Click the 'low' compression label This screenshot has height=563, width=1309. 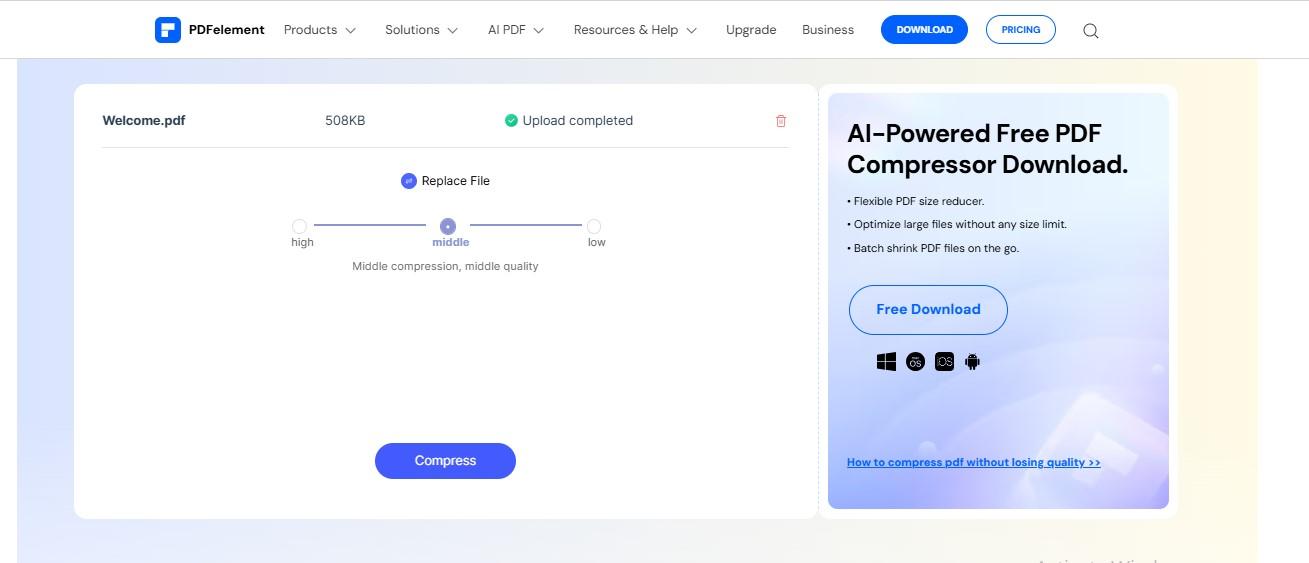click(x=597, y=242)
